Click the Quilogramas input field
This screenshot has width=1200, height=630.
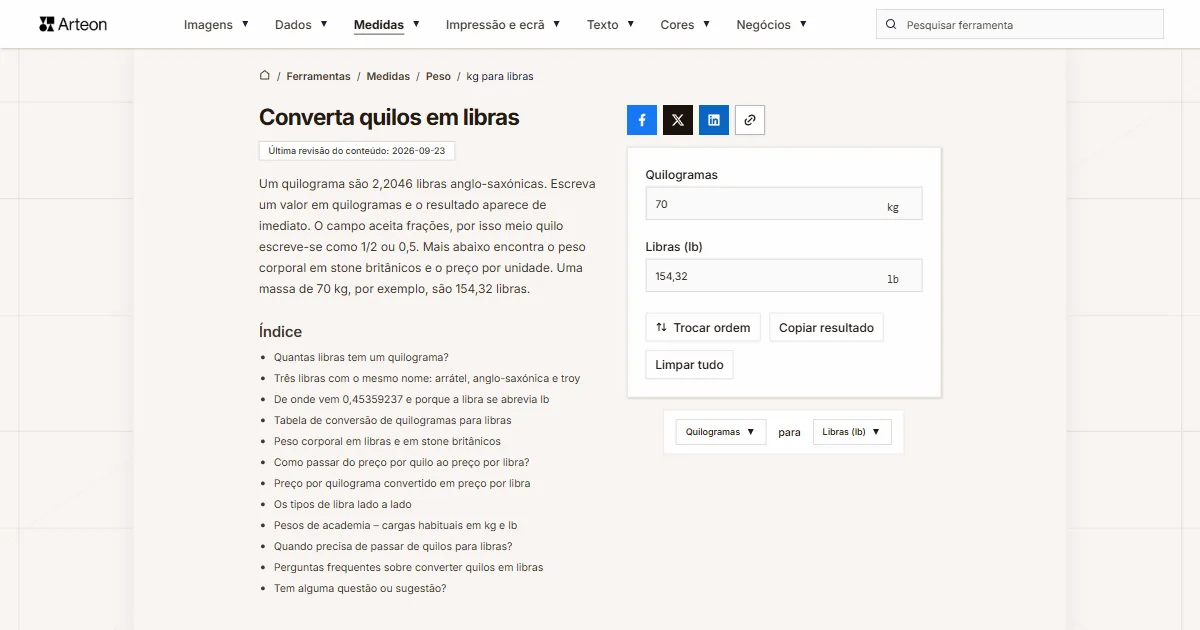[x=784, y=204]
